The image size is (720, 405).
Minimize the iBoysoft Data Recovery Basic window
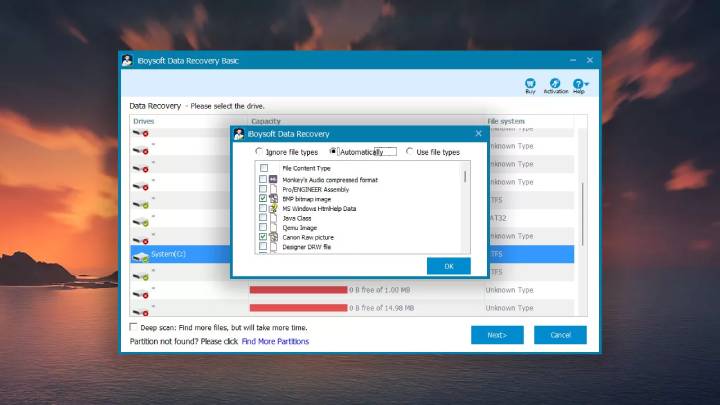coord(573,60)
